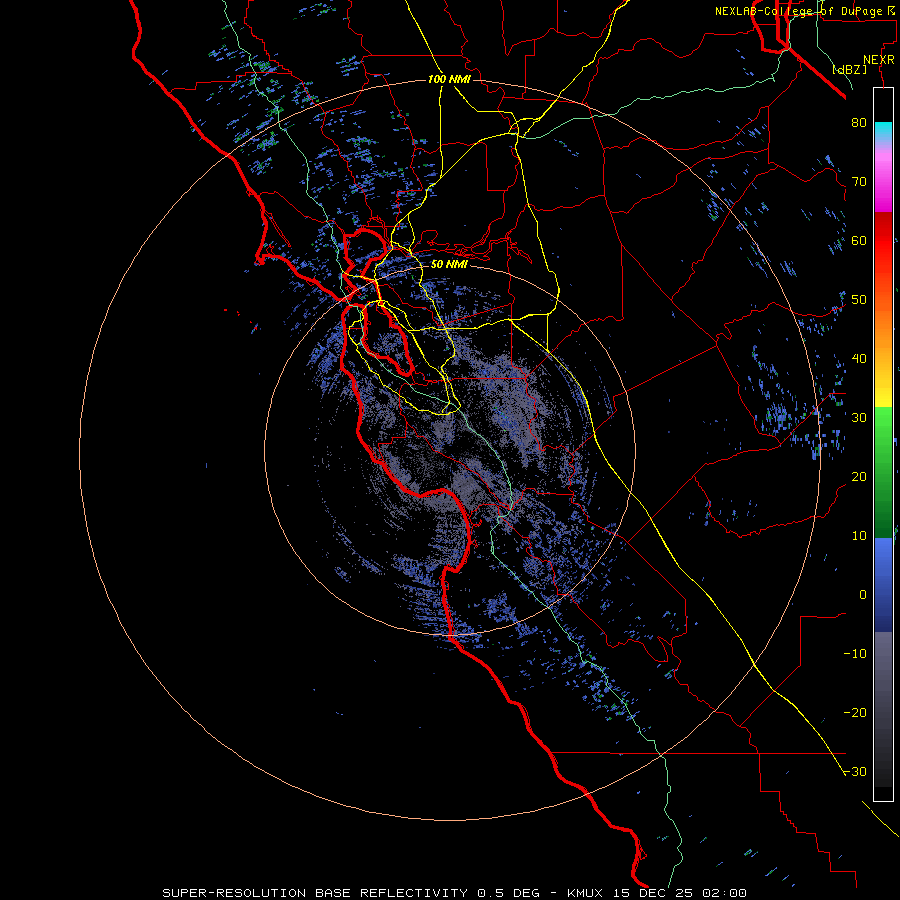Click the NEXR label above the color scale
The image size is (900, 900).
(x=878, y=60)
